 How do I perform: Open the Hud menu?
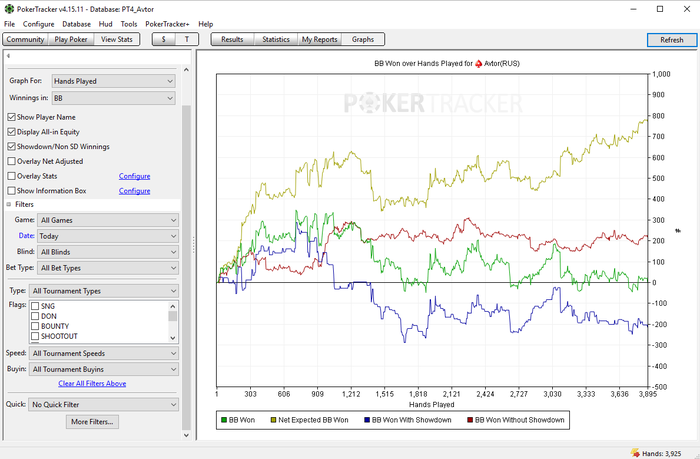(x=105, y=24)
